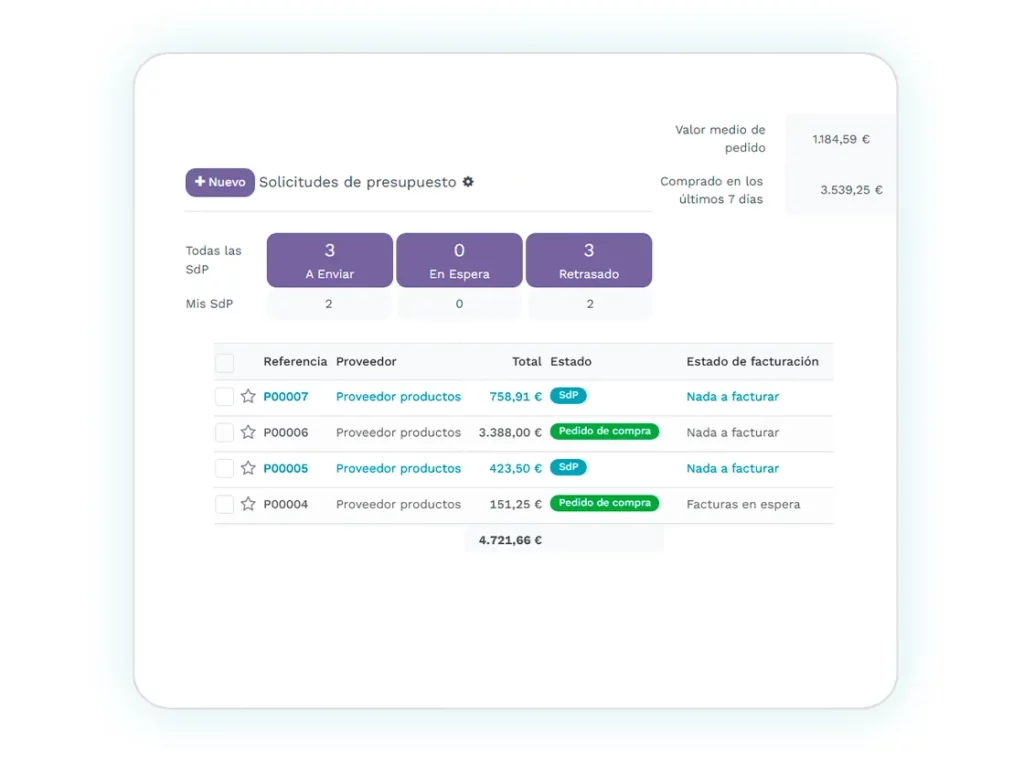Viewport: 1024px width, 768px height.
Task: Open the gear settings next to Solicitudes de presupuesto
Action: [x=468, y=182]
